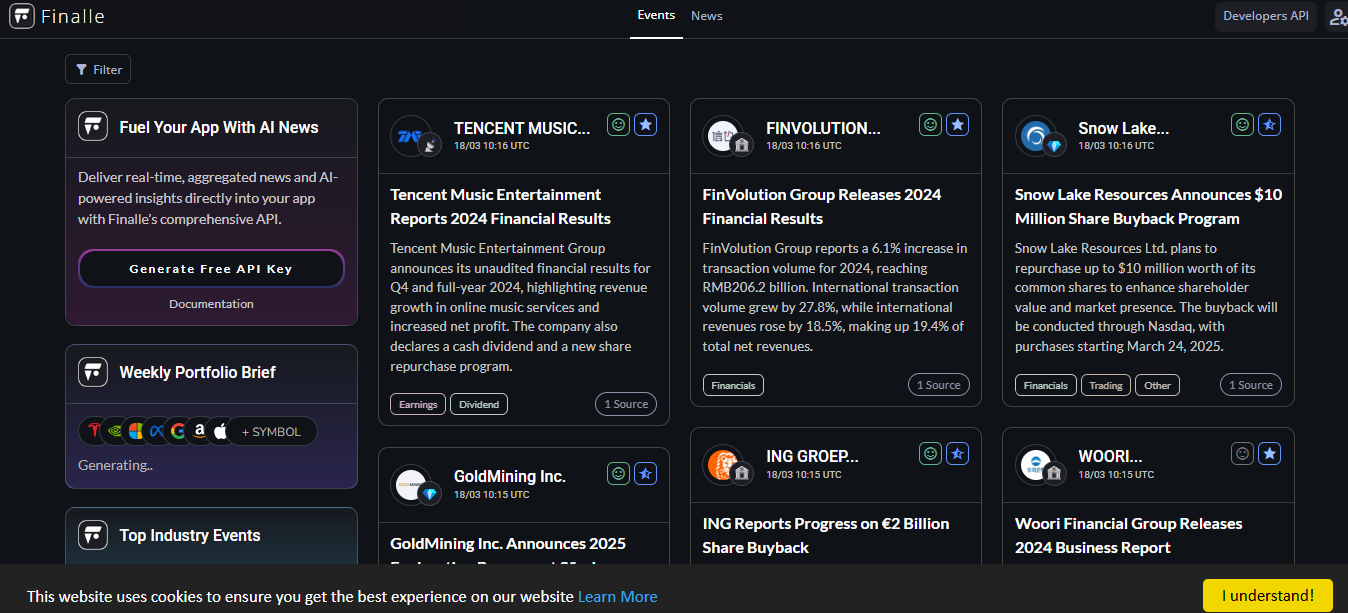Click the Amazon symbol in Weekly Portfolio Brief
The height and width of the screenshot is (613, 1348).
199,431
